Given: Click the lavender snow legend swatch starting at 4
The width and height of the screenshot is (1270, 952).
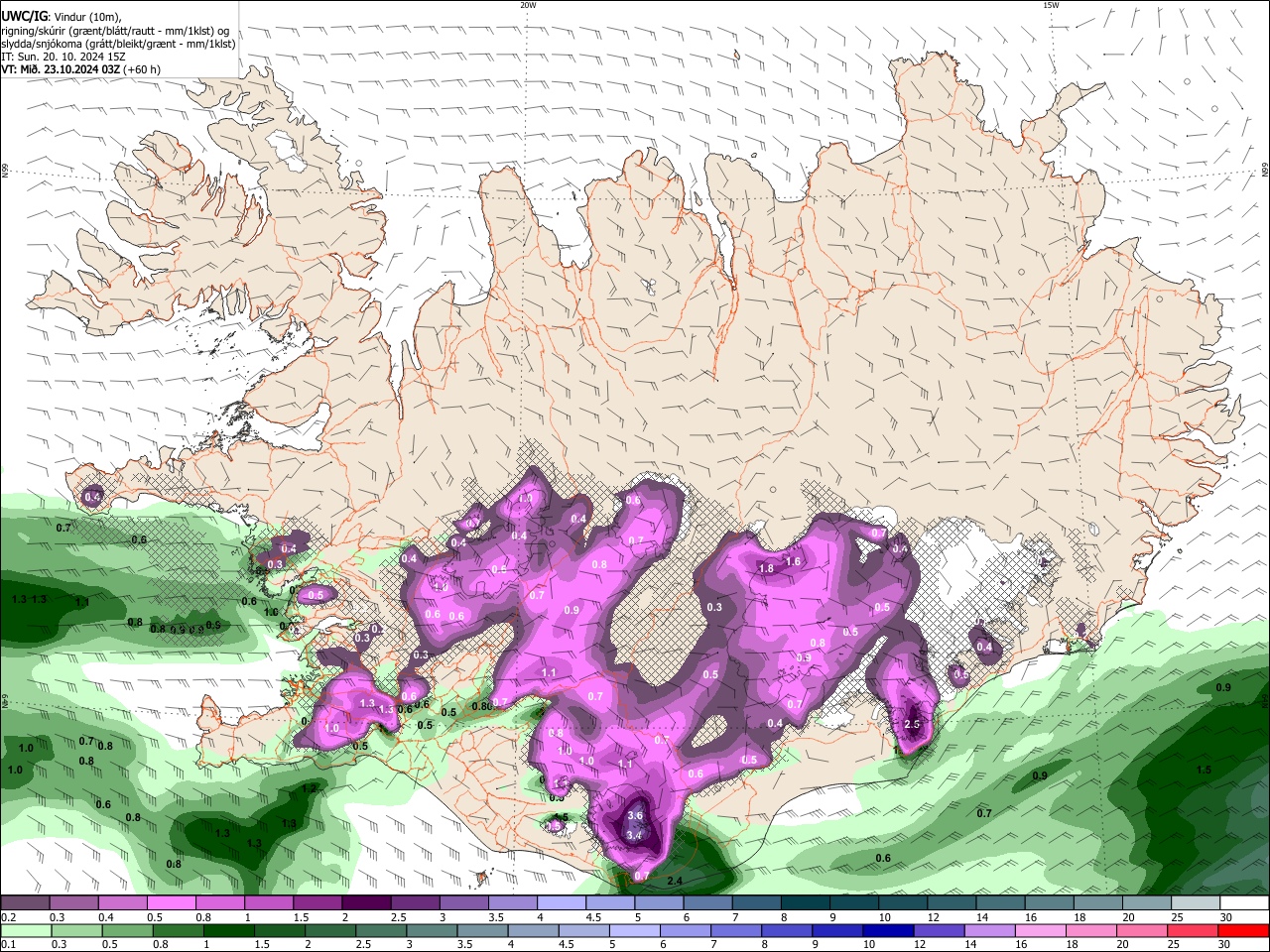Looking at the screenshot, I should tap(562, 903).
